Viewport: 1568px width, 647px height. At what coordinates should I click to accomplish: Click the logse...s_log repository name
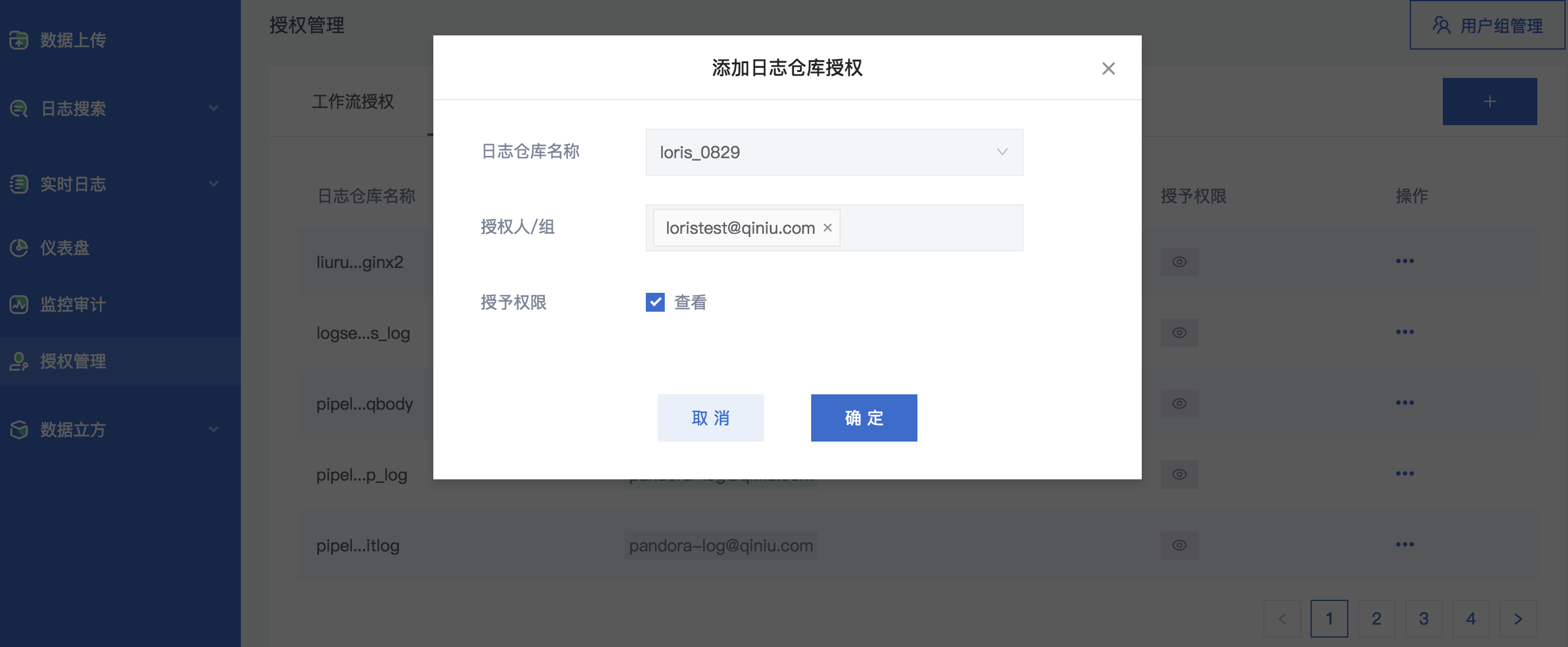363,334
